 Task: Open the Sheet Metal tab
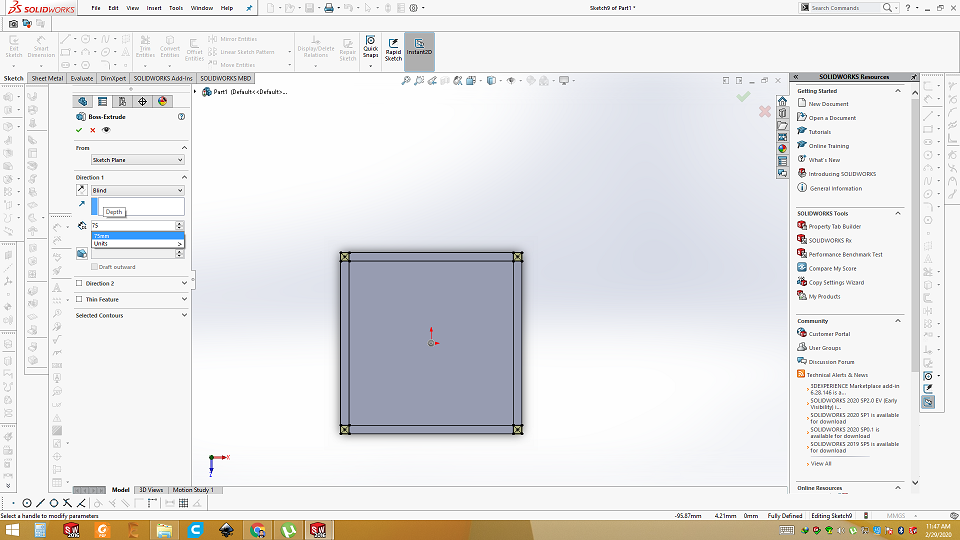click(47, 78)
